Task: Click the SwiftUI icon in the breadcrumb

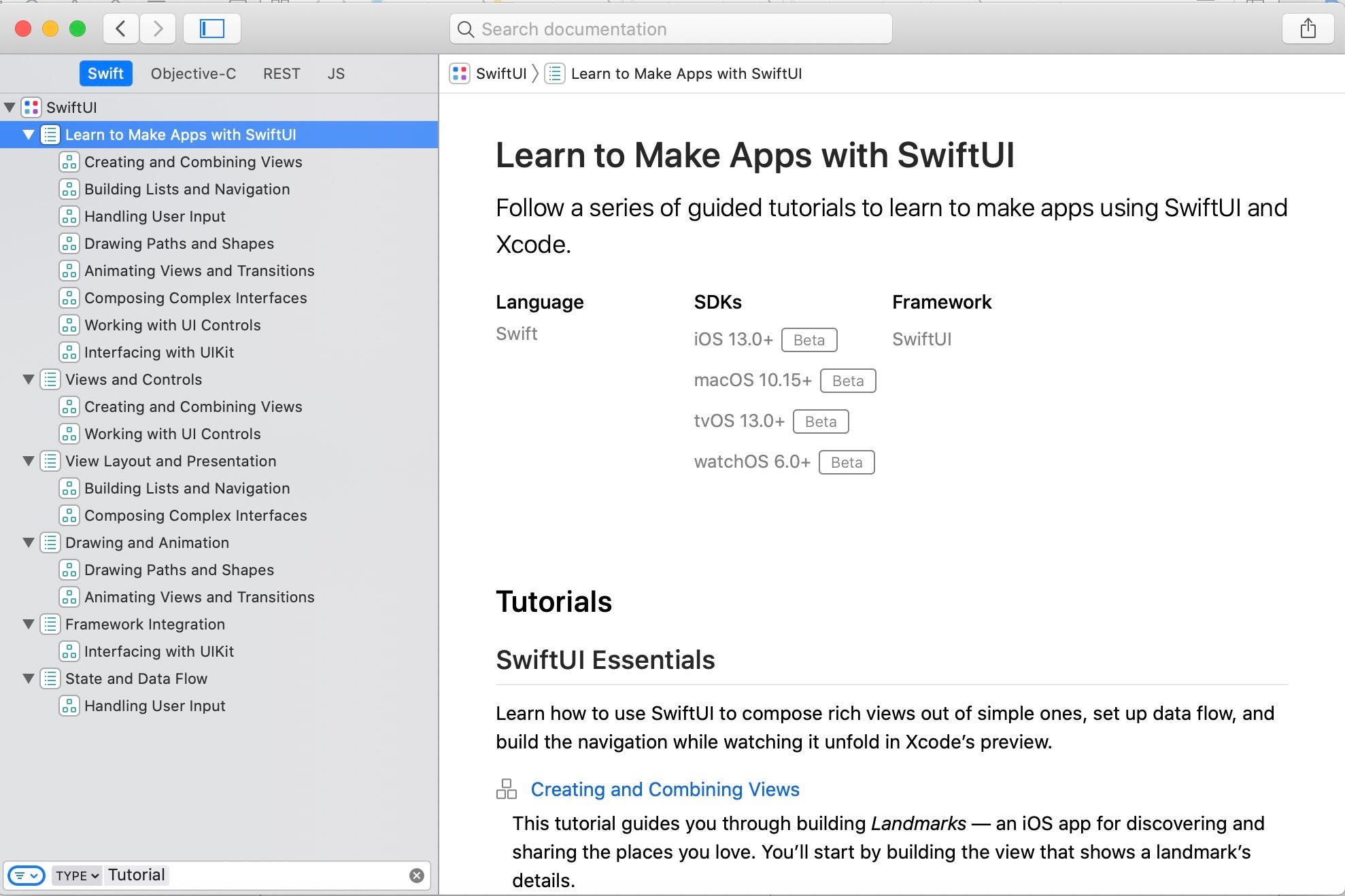Action: [460, 73]
